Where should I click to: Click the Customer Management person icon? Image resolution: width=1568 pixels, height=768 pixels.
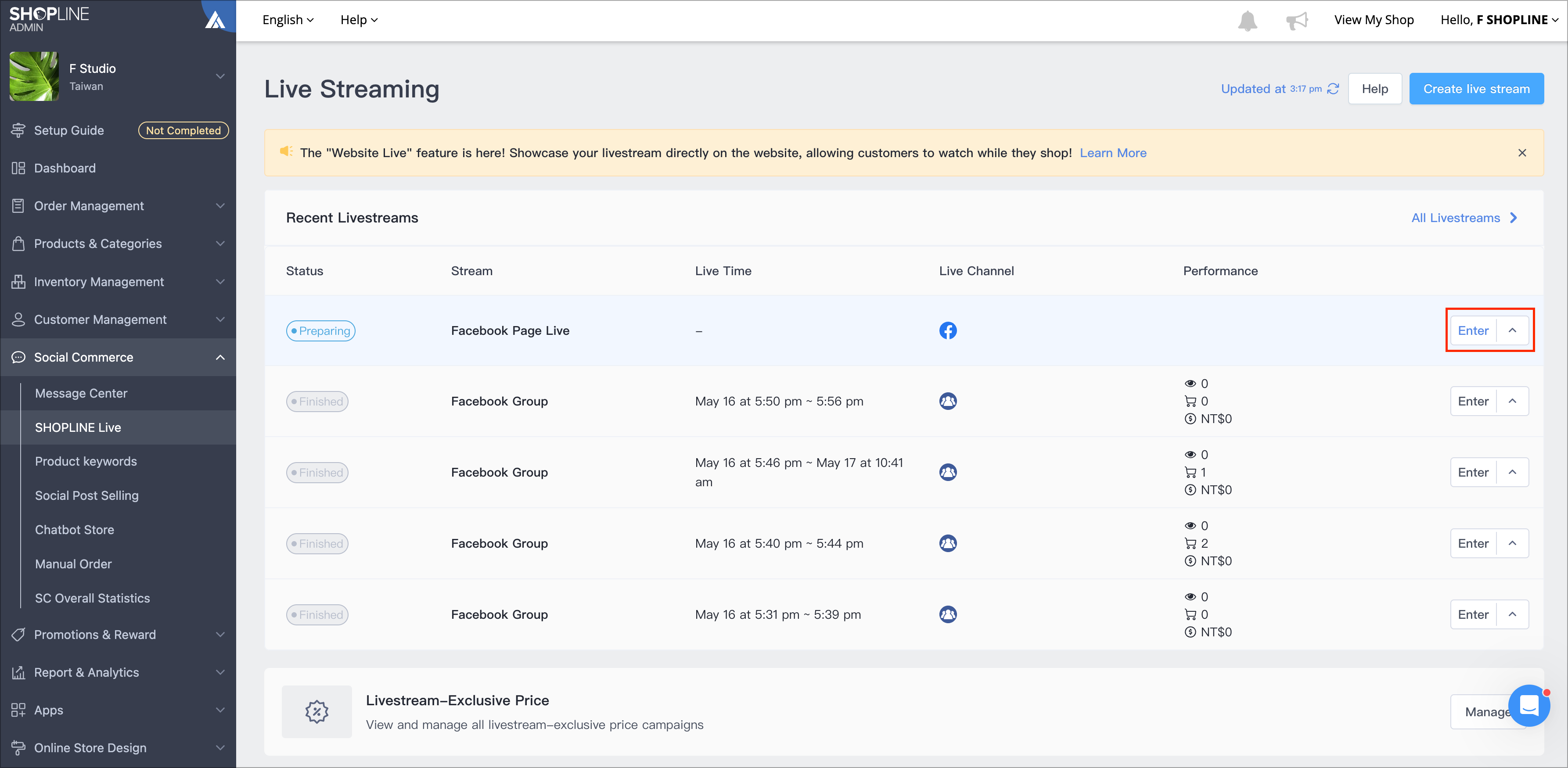pos(18,319)
